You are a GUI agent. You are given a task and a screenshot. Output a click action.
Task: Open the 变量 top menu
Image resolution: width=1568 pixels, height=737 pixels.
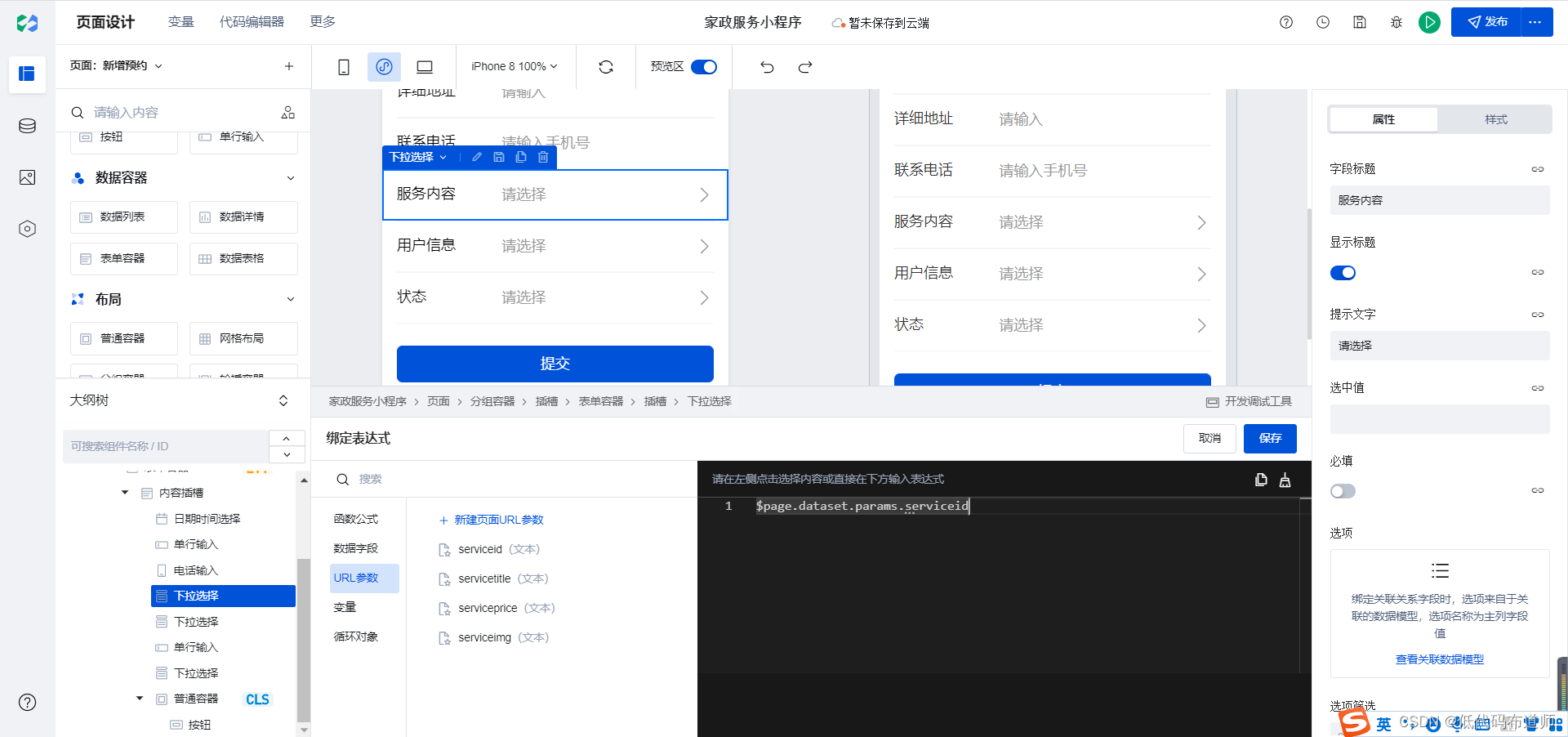click(180, 22)
